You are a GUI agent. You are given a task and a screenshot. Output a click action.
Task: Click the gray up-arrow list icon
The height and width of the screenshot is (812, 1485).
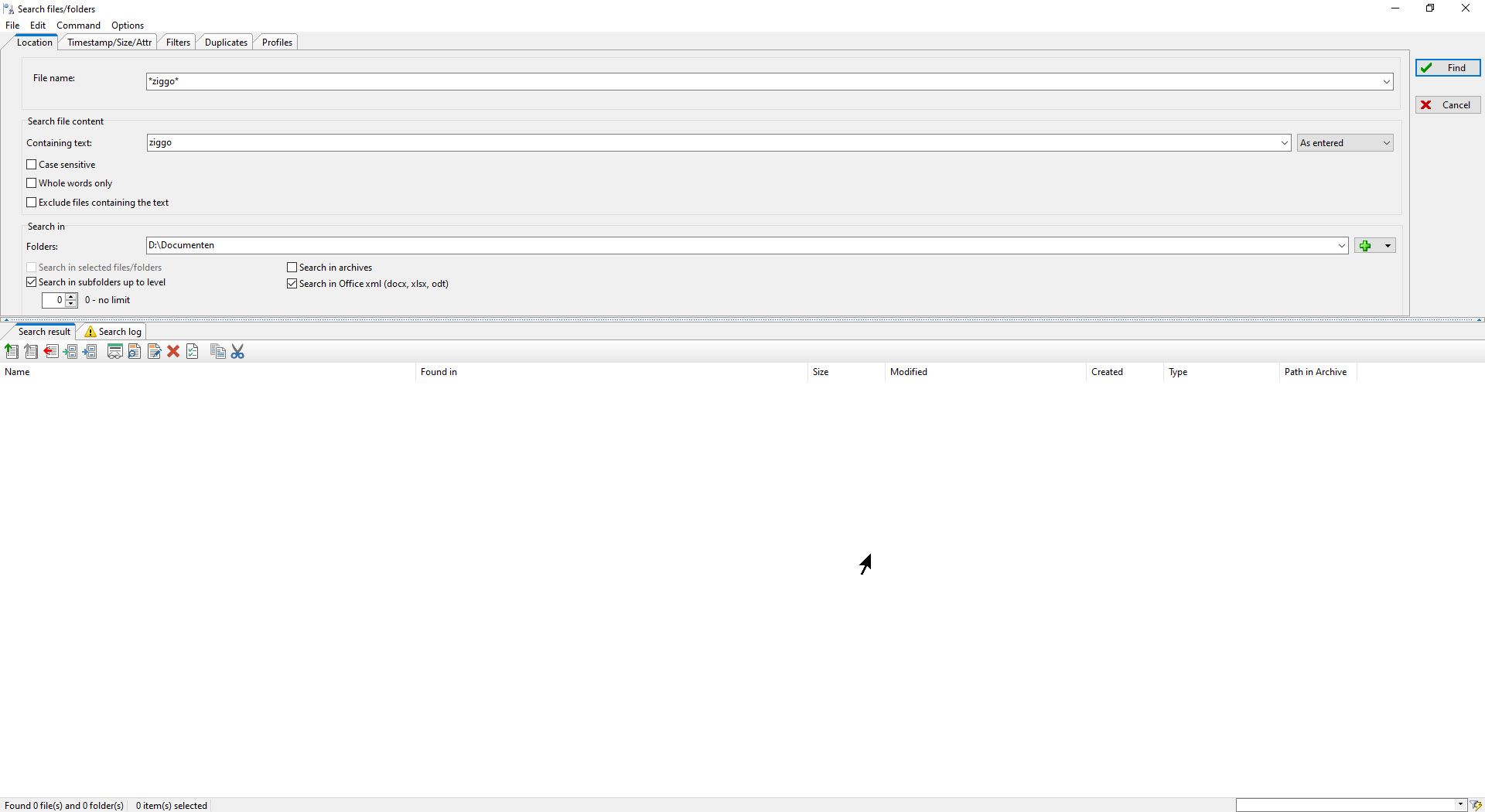click(31, 352)
